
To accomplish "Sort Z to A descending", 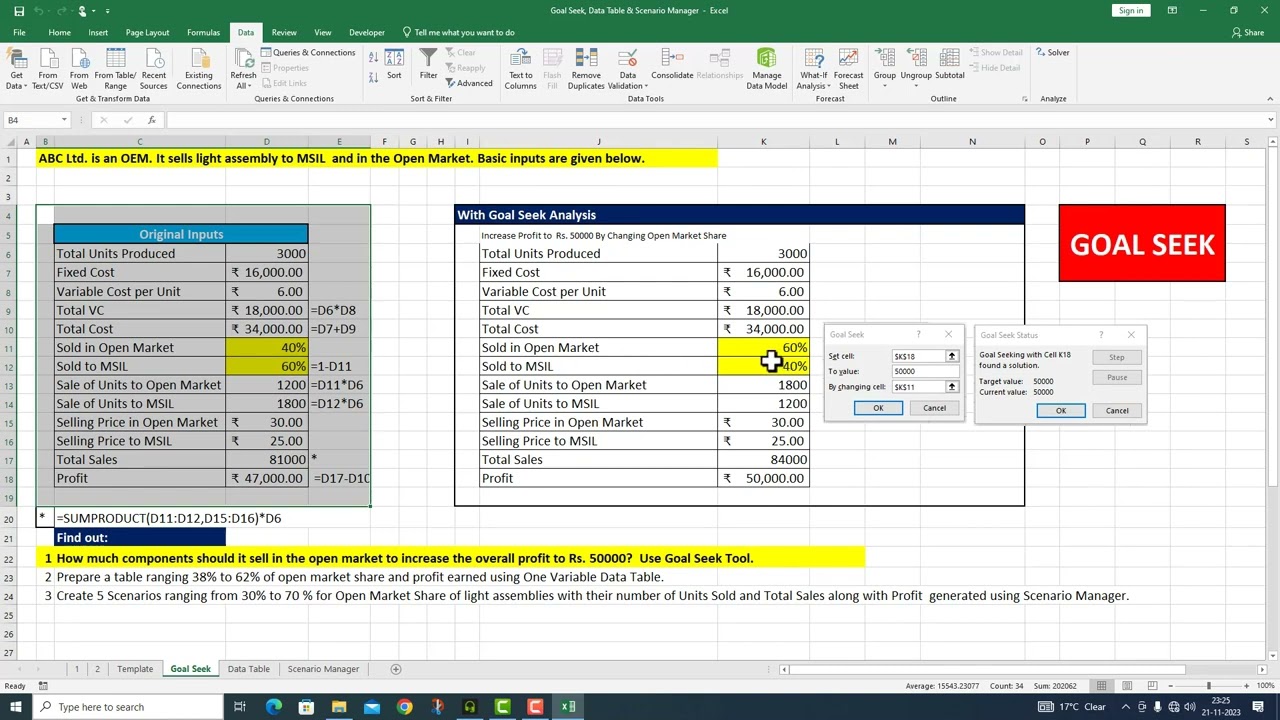I will click(x=374, y=76).
